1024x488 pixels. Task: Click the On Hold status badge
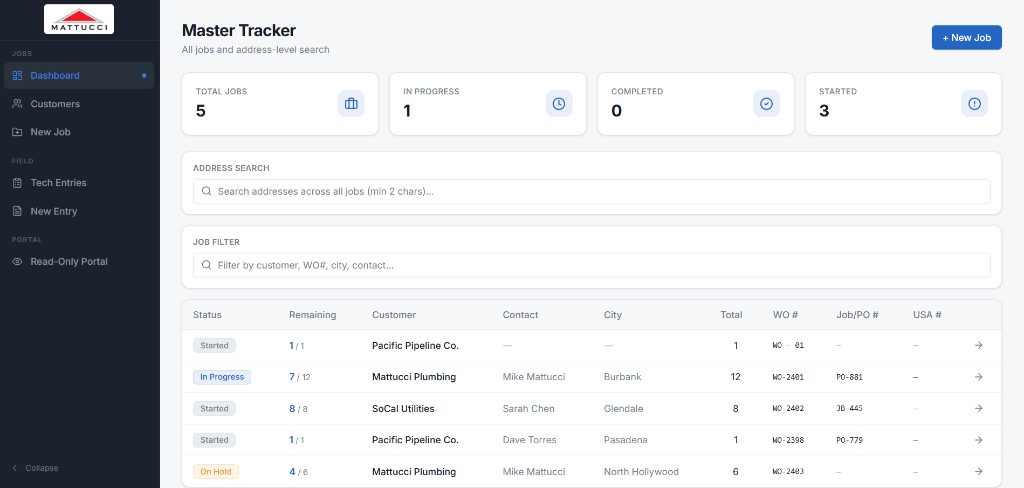(216, 471)
